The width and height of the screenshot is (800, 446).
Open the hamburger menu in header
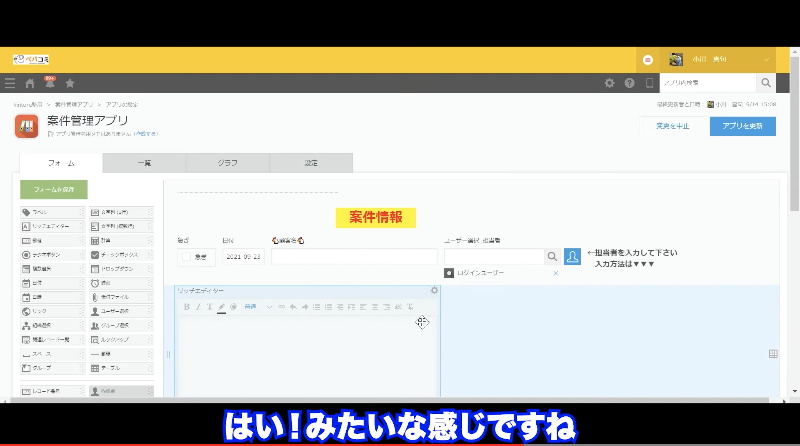pyautogui.click(x=10, y=83)
